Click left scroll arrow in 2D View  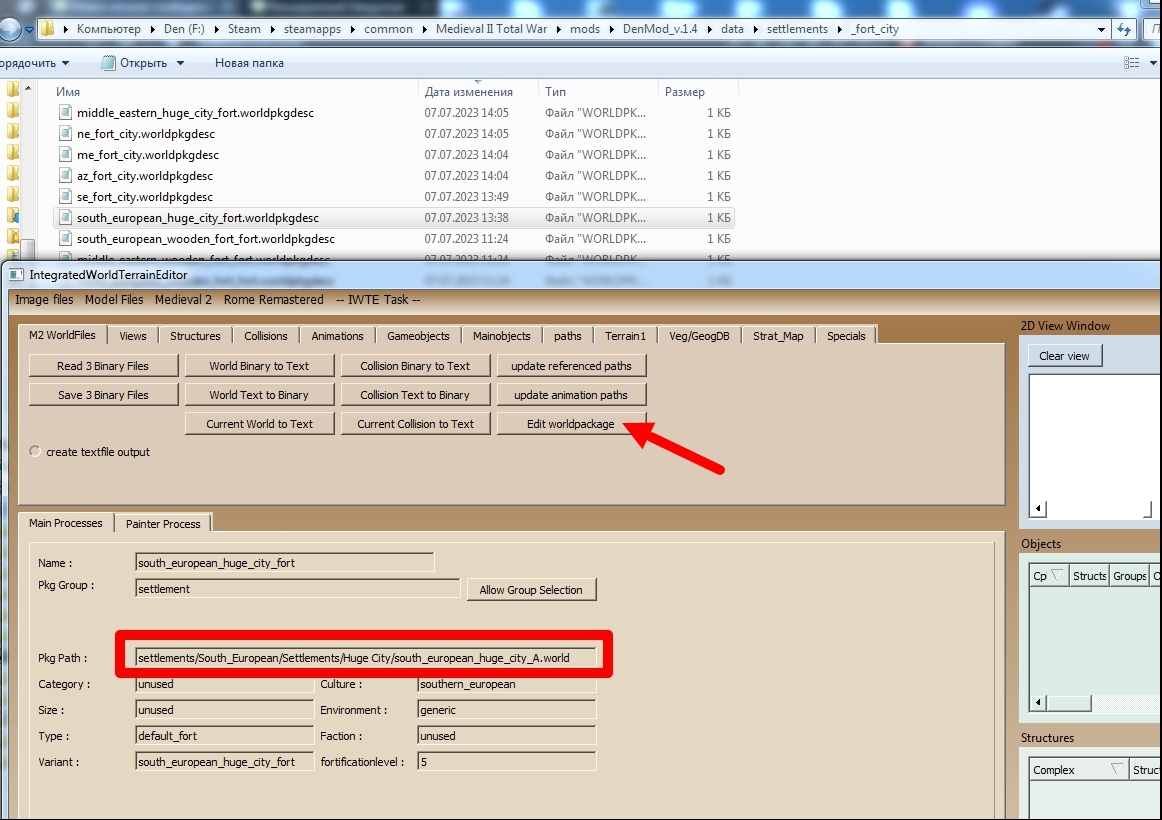[x=1038, y=508]
